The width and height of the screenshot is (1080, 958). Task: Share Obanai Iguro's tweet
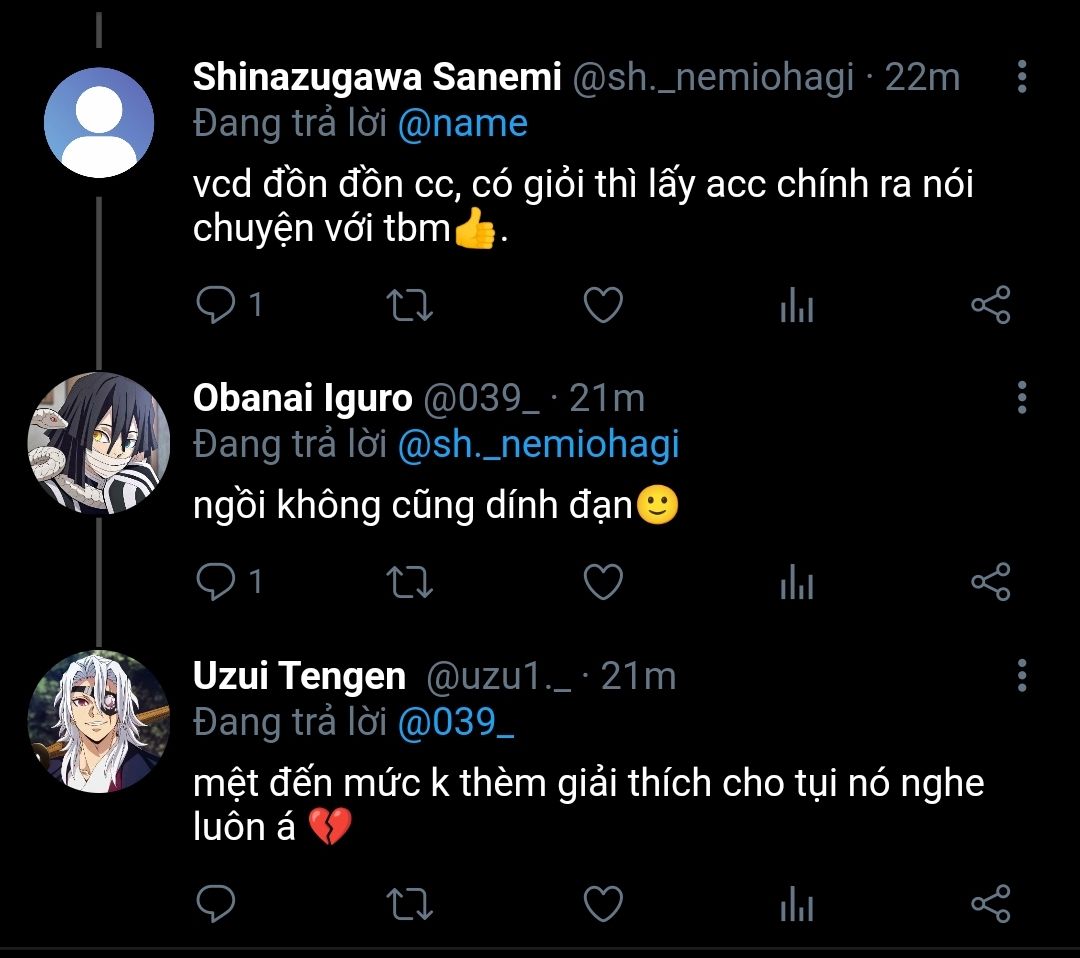991,582
